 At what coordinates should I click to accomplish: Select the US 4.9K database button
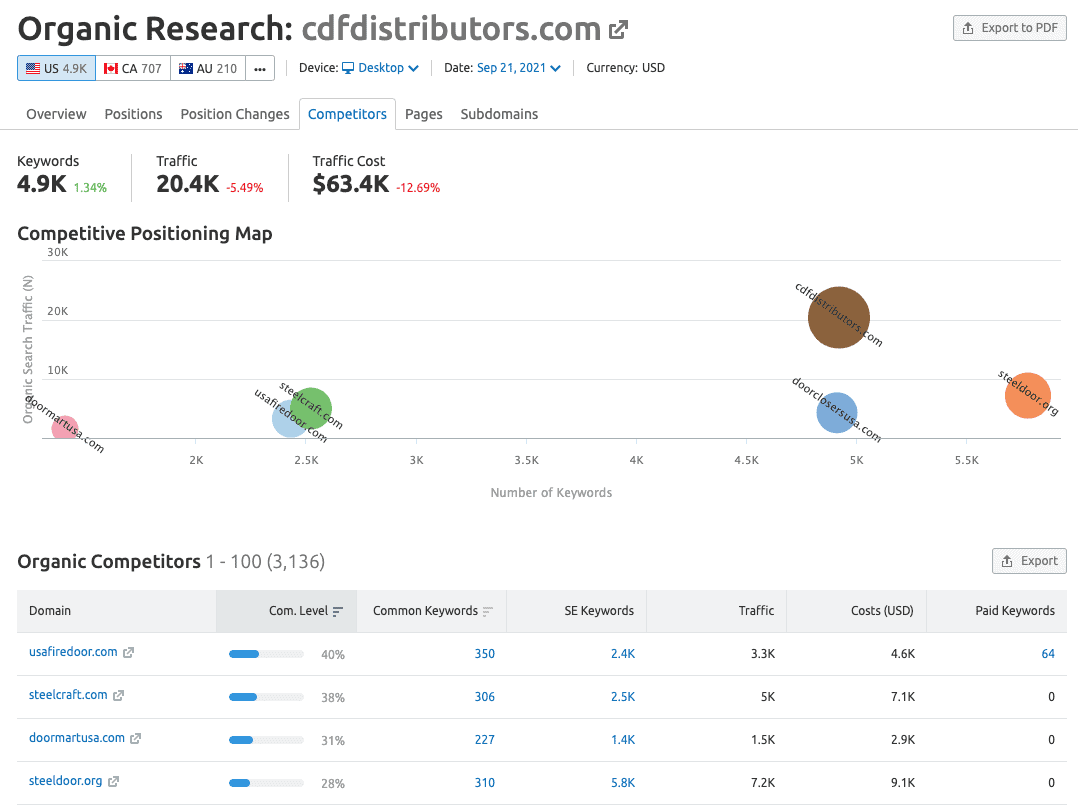point(56,68)
